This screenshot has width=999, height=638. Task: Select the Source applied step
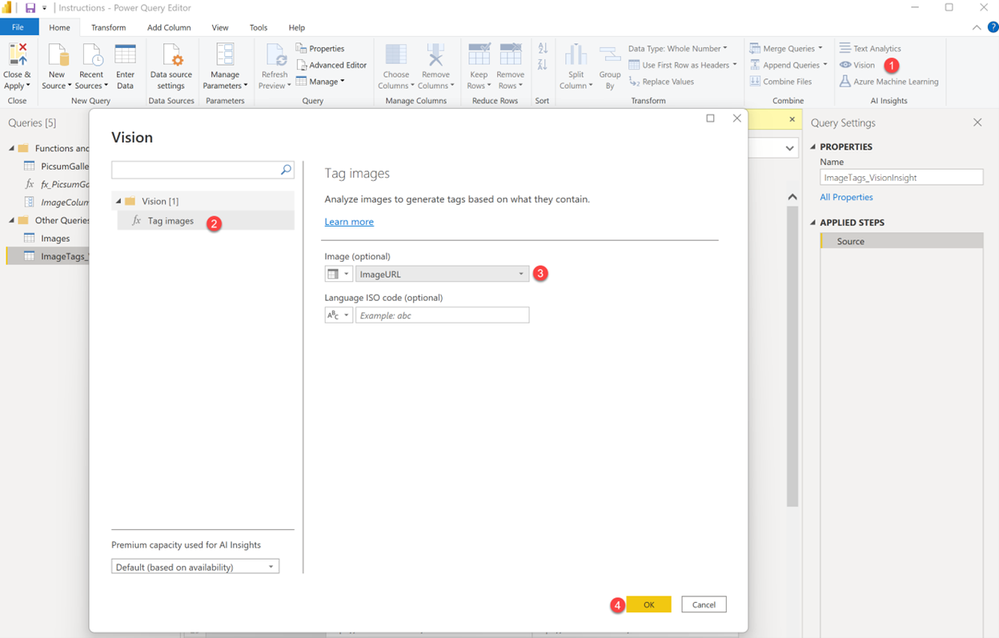pos(902,241)
